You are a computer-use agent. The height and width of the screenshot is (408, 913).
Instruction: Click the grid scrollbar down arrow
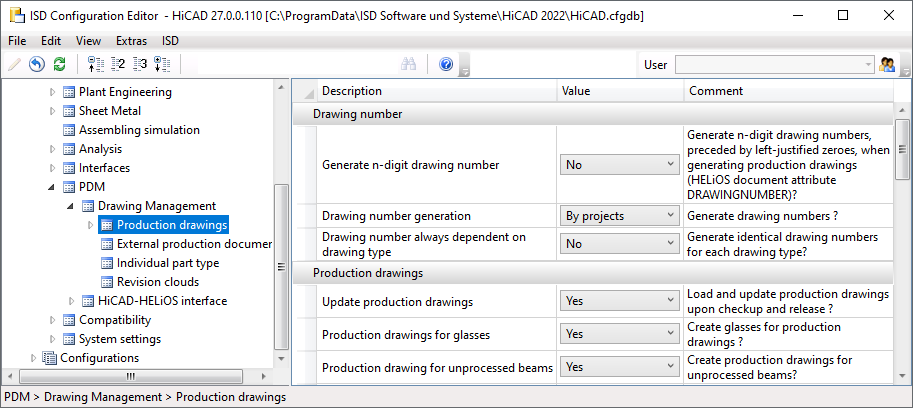click(902, 375)
